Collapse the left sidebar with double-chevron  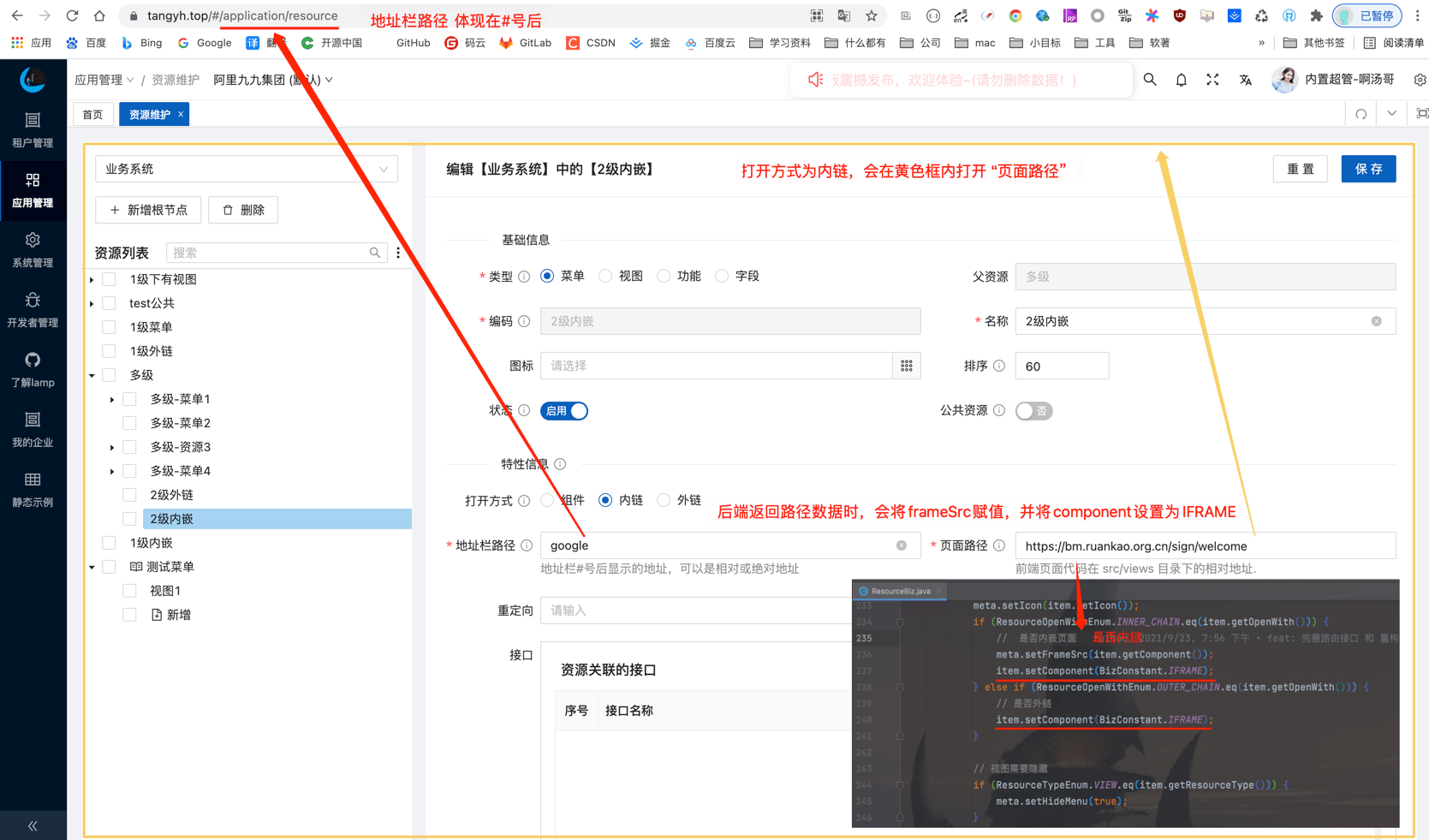pos(33,825)
